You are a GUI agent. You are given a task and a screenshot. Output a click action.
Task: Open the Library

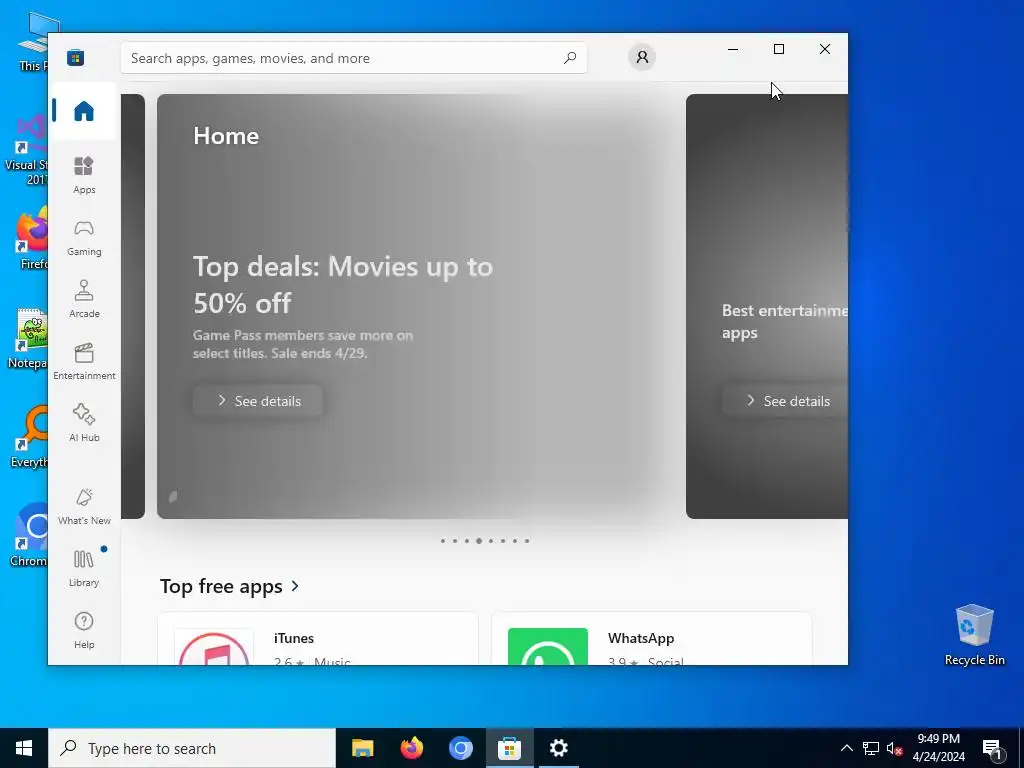(x=84, y=568)
